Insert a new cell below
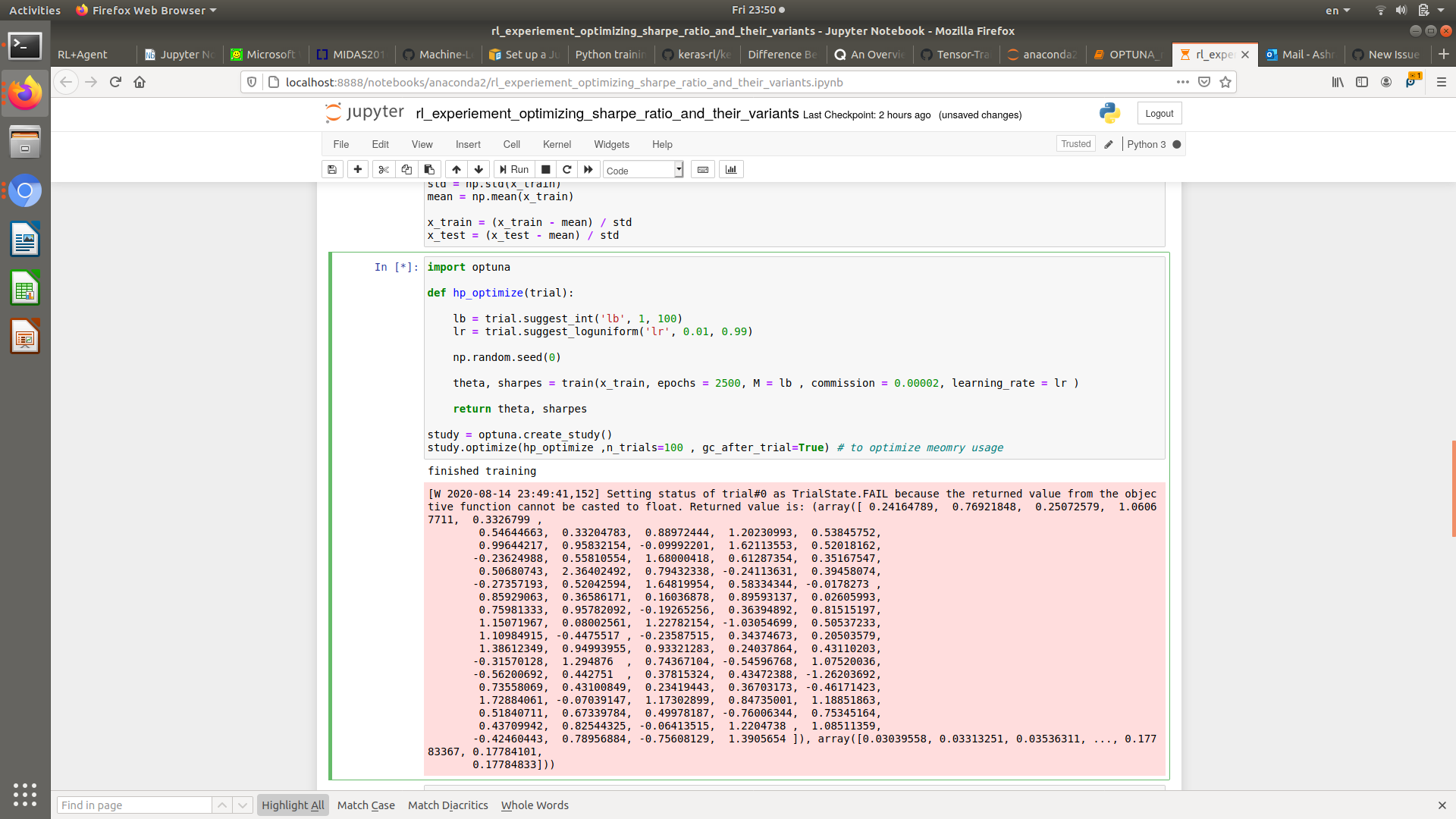The image size is (1456, 819). tap(357, 169)
